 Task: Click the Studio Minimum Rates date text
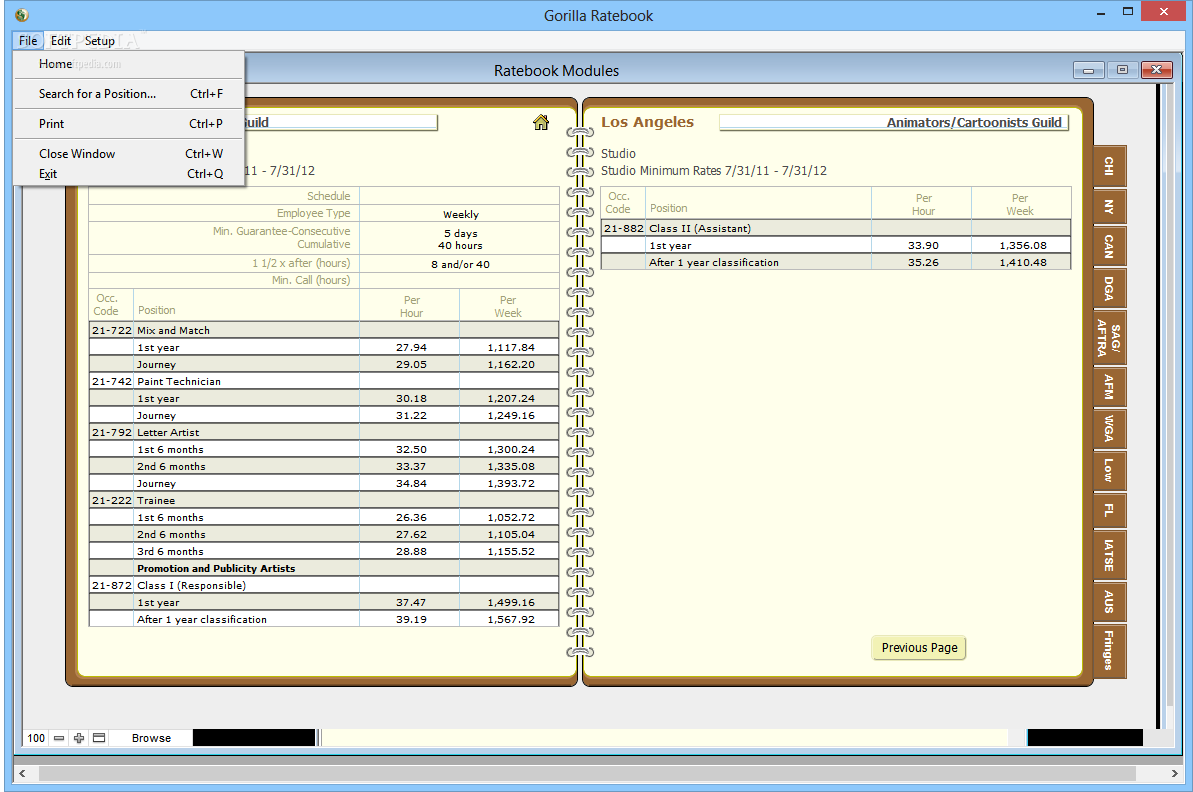[x=714, y=170]
